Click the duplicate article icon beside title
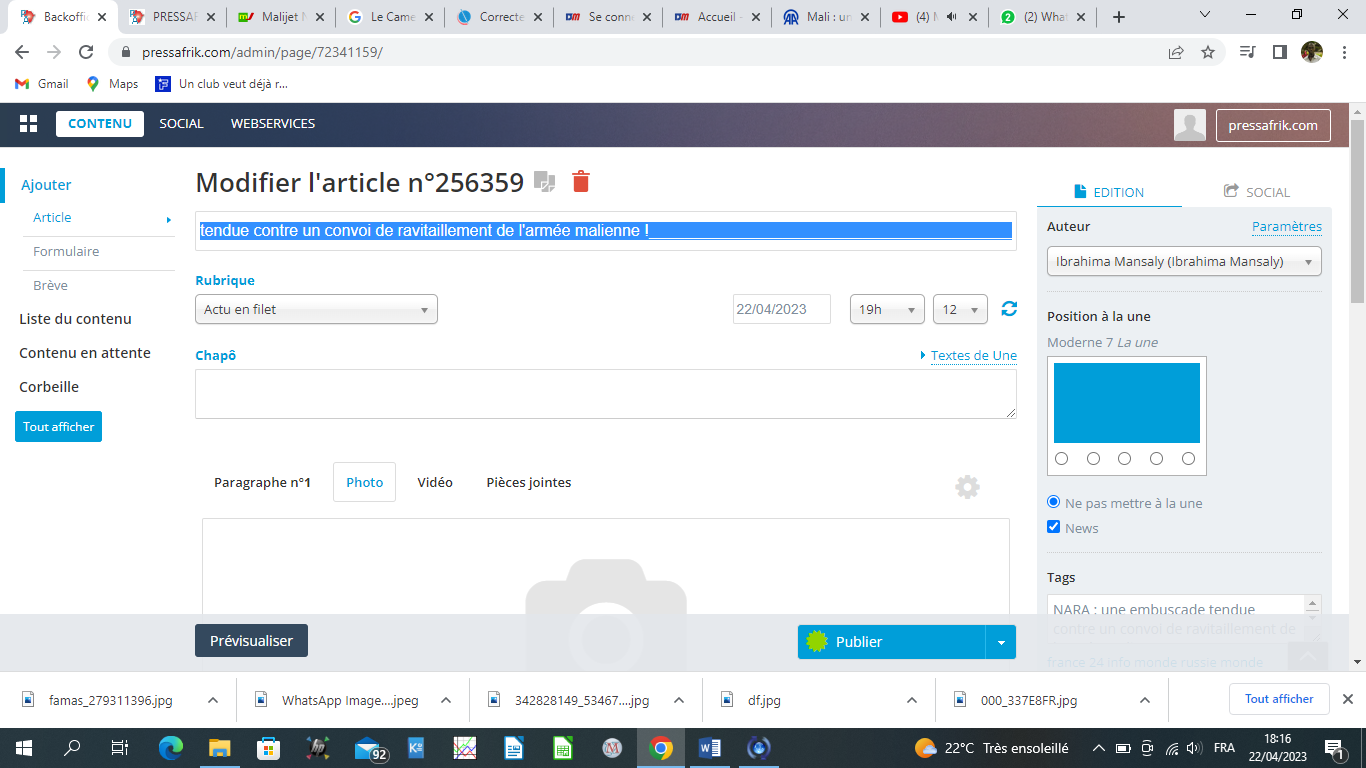Viewport: 1366px width, 768px height. (544, 181)
